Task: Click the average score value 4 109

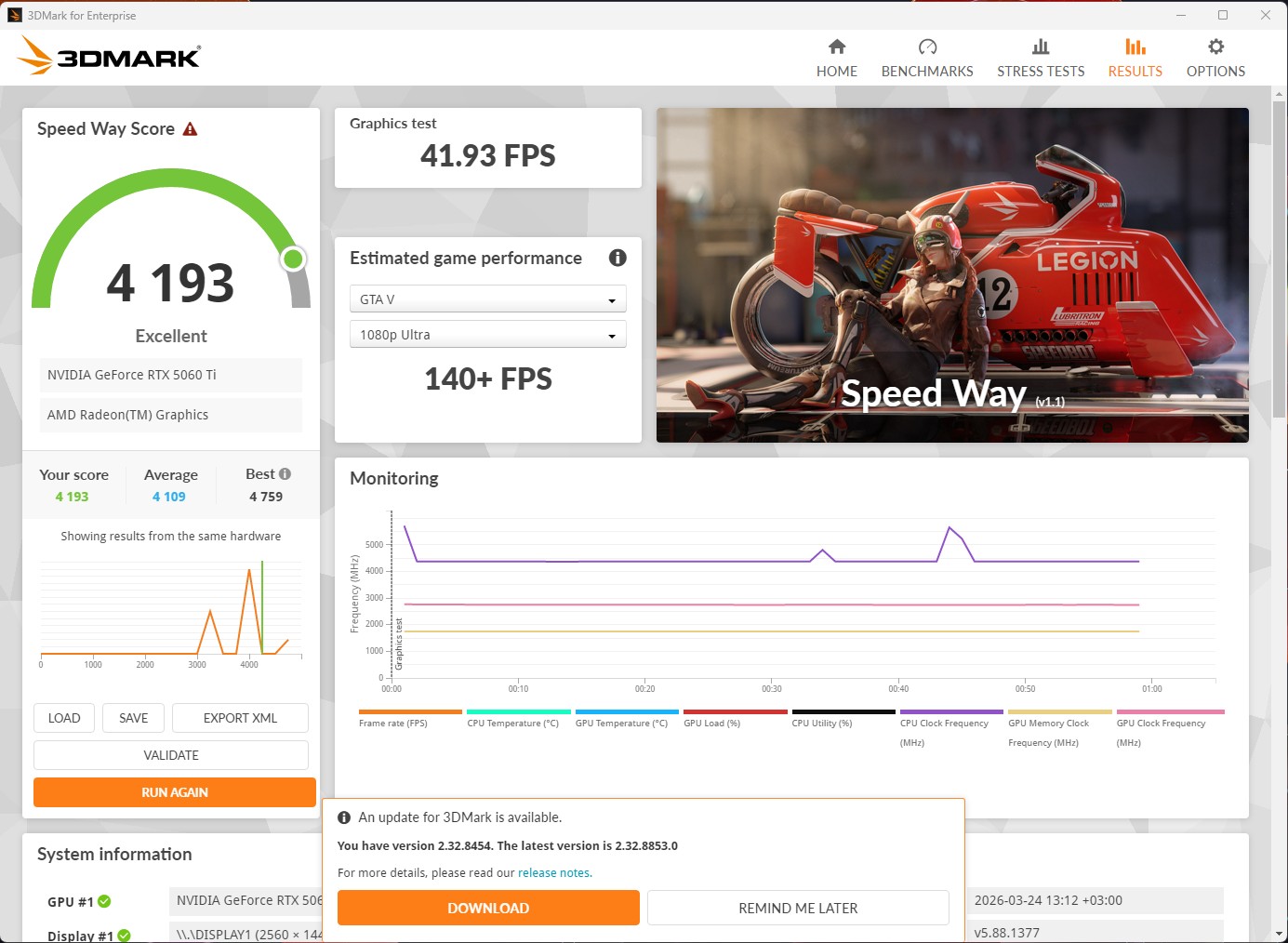Action: coord(169,497)
